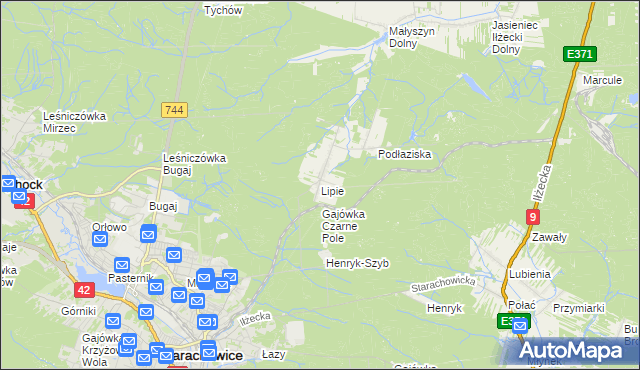Select the Pasternik label
The height and width of the screenshot is (370, 640).
(x=131, y=278)
